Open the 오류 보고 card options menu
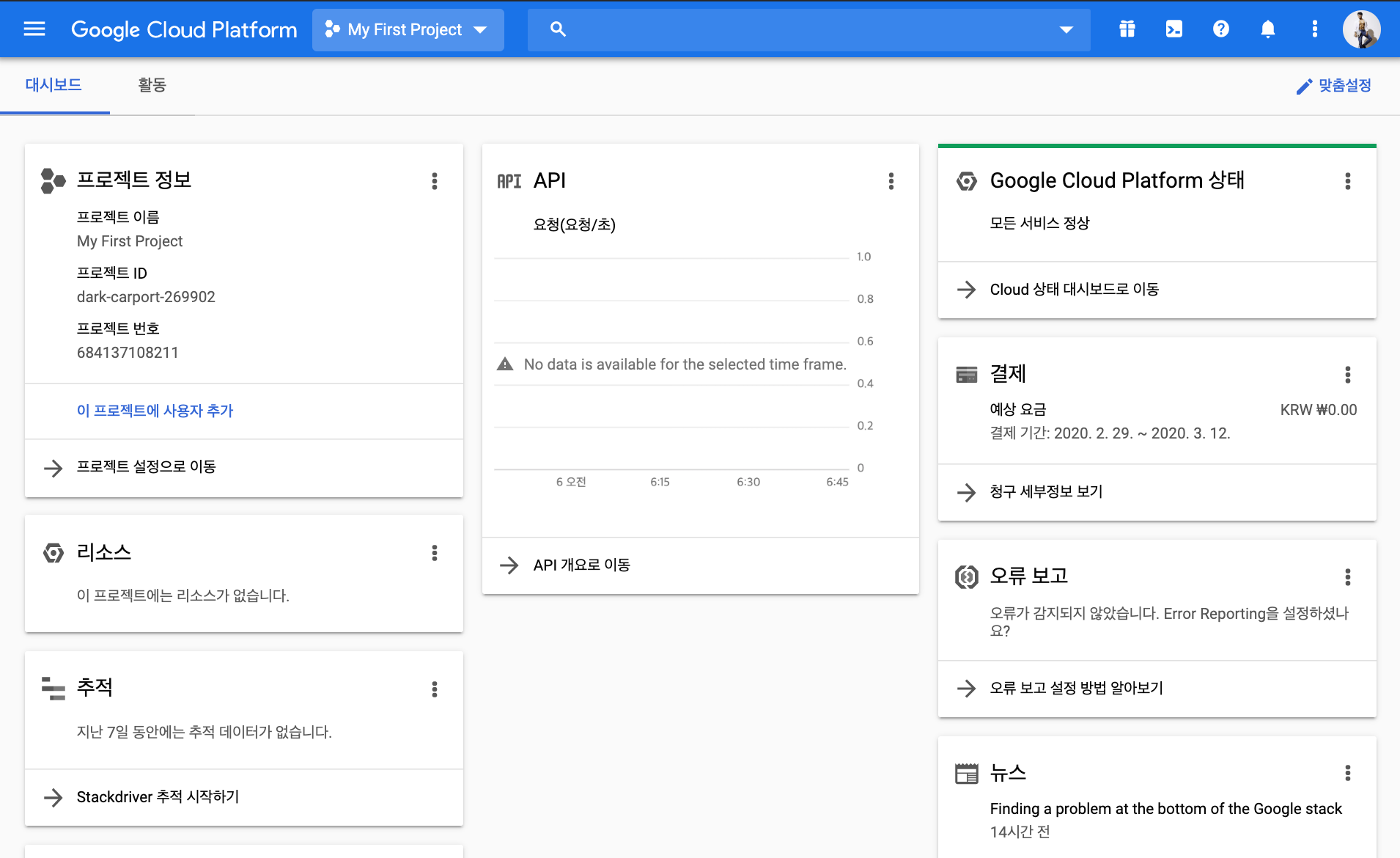The height and width of the screenshot is (858, 1400). (x=1348, y=577)
